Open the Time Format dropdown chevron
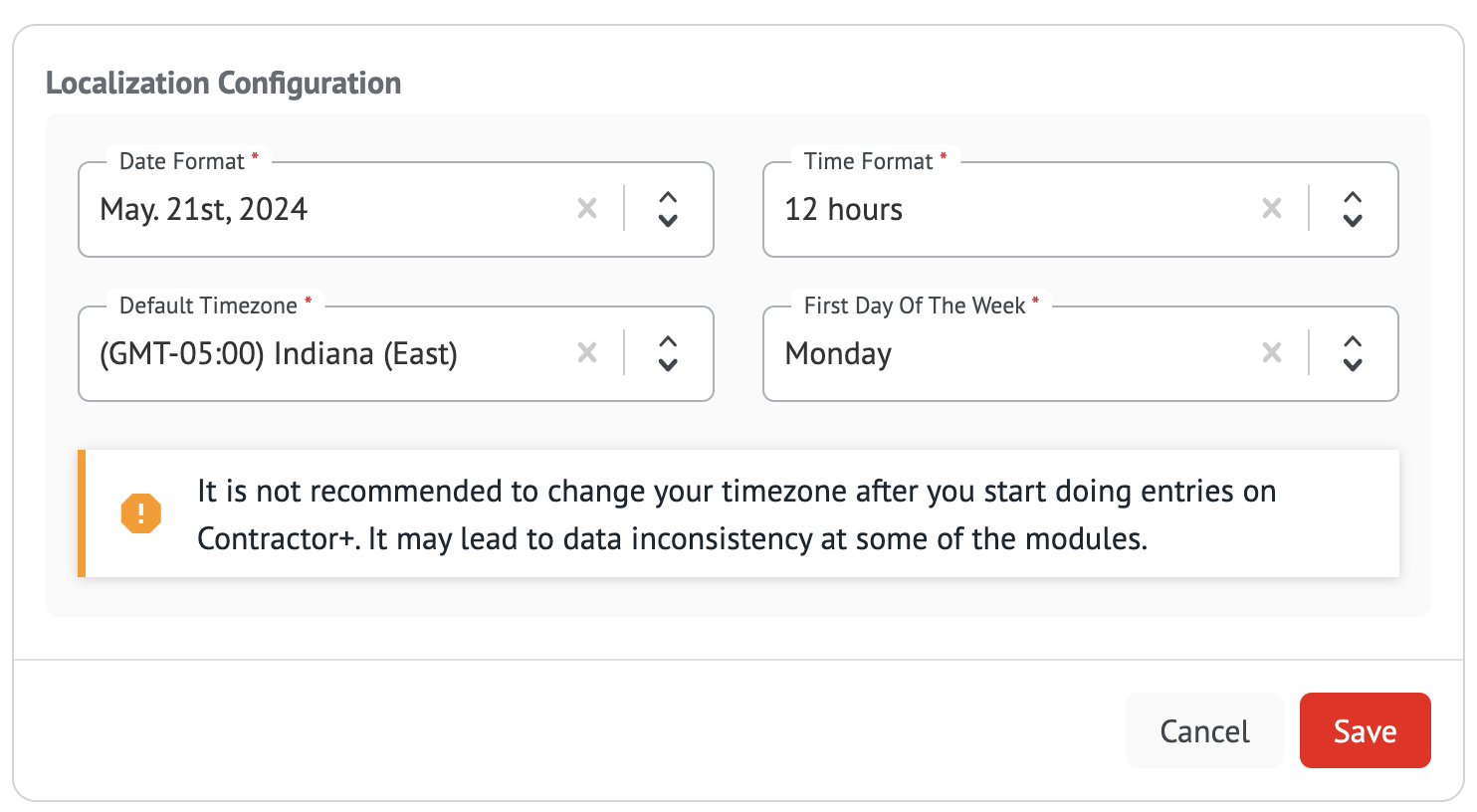Viewport: 1477px width, 812px height. click(x=1353, y=209)
